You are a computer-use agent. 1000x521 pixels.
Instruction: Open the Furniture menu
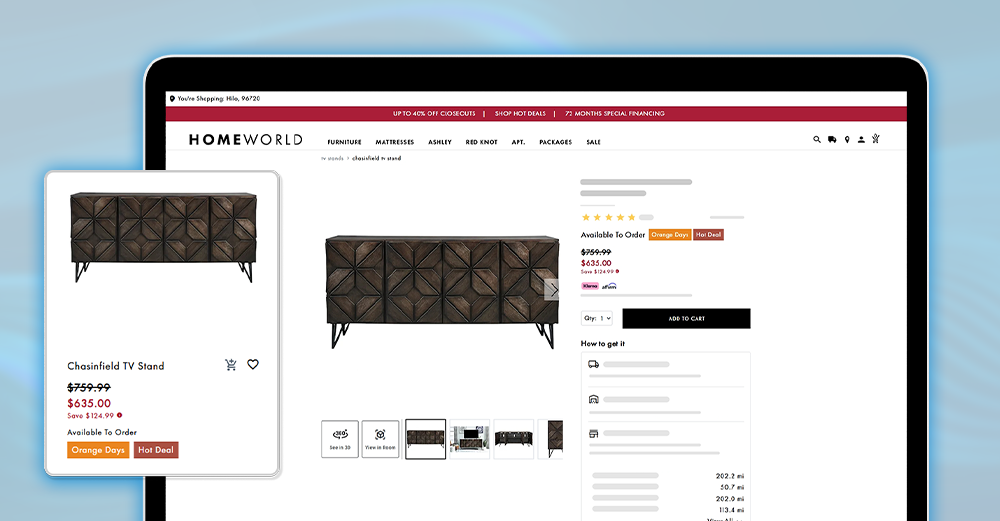click(344, 142)
